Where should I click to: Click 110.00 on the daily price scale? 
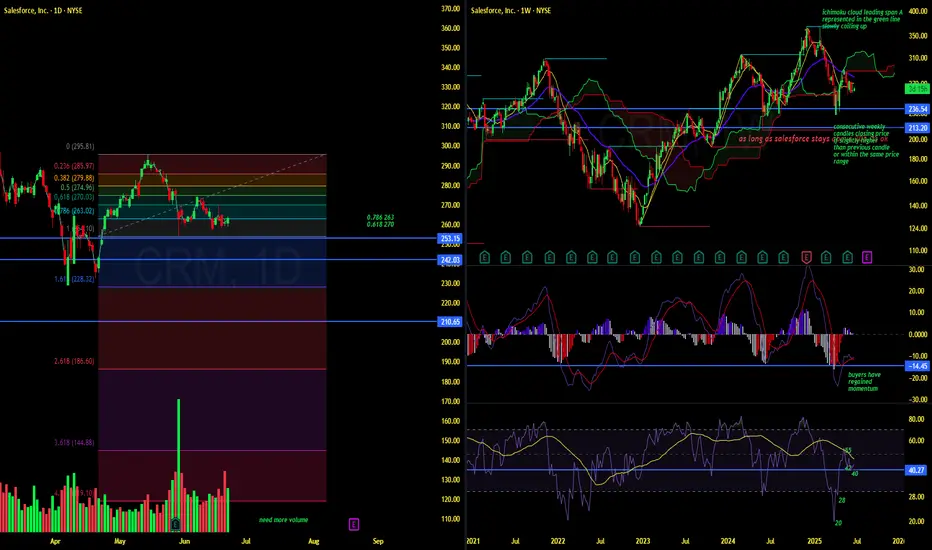click(x=451, y=519)
